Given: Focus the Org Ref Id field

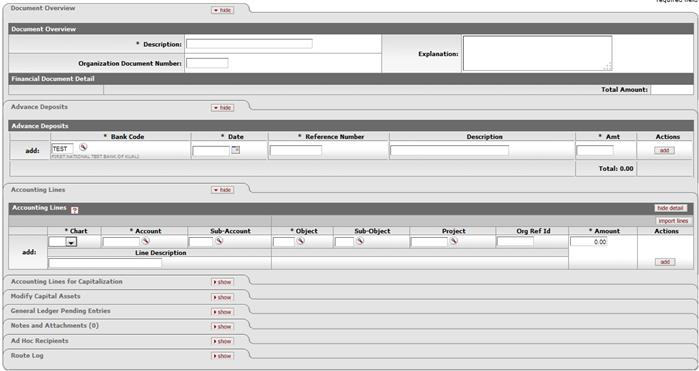Looking at the screenshot, I should pos(515,242).
